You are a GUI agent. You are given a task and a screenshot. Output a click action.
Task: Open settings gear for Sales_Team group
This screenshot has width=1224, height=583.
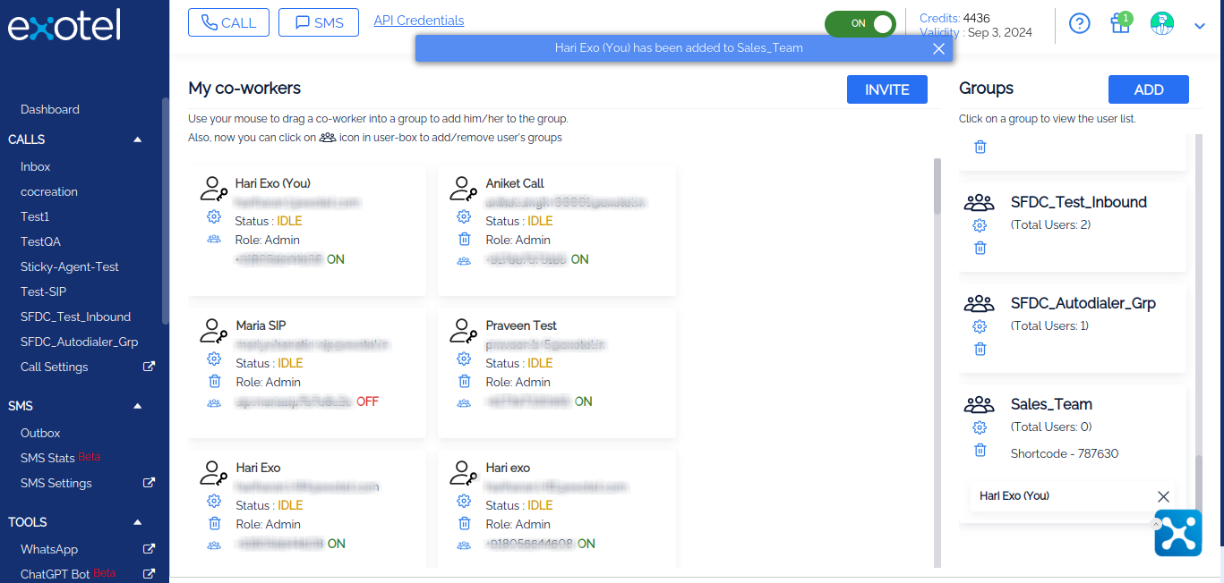coord(980,427)
